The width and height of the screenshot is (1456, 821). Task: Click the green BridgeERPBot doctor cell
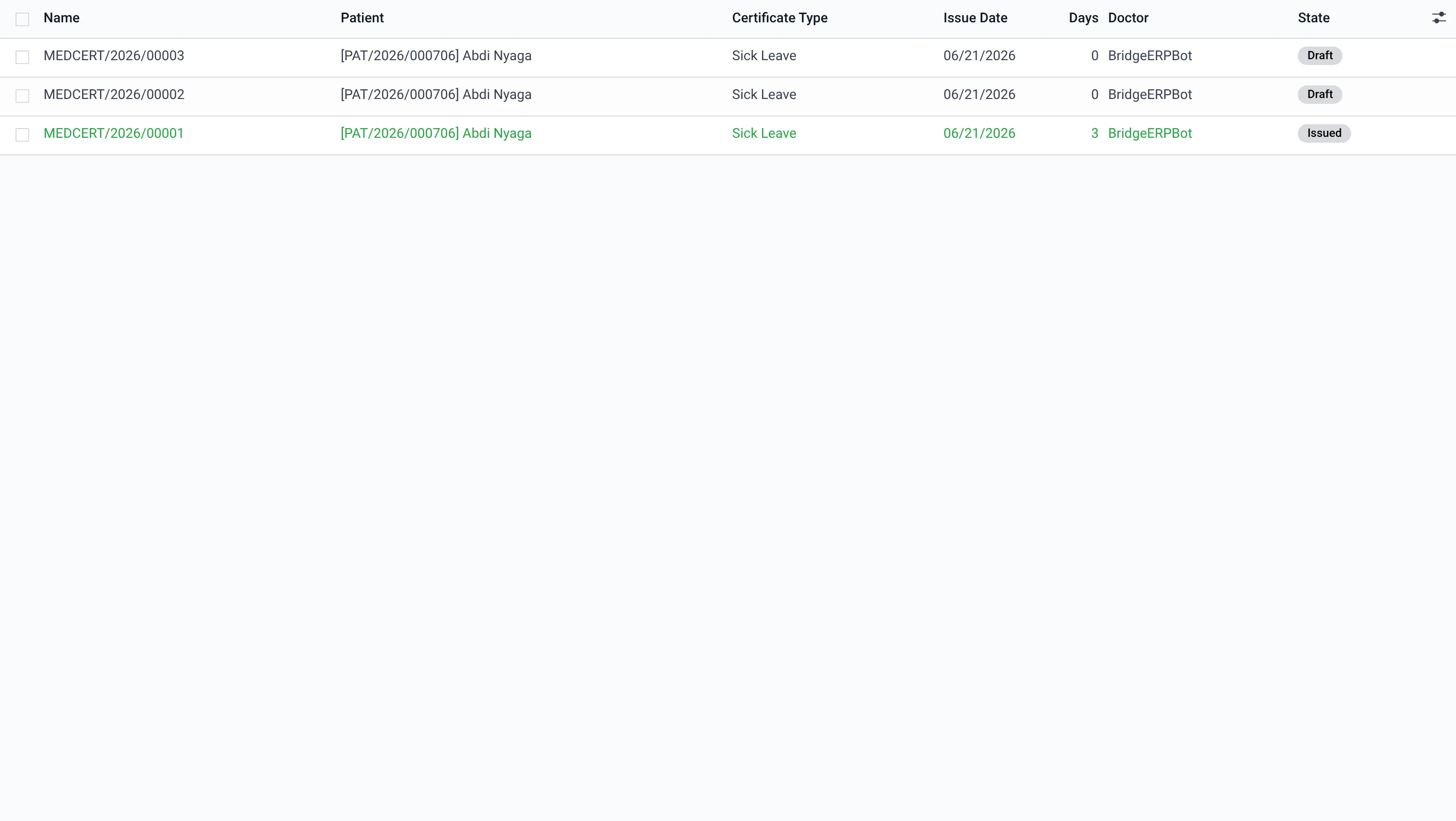[1150, 133]
